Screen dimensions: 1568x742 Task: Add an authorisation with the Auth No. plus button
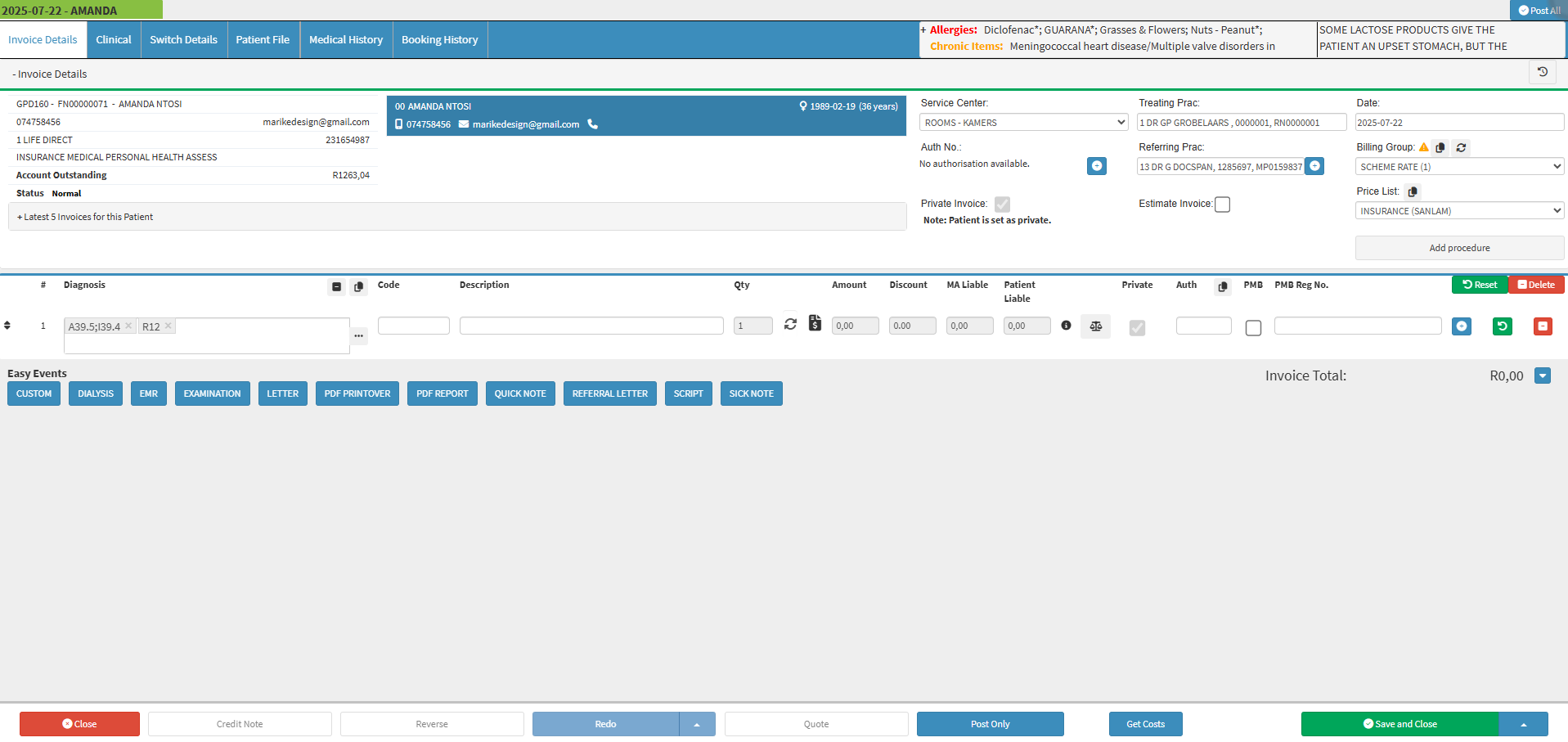1096,166
